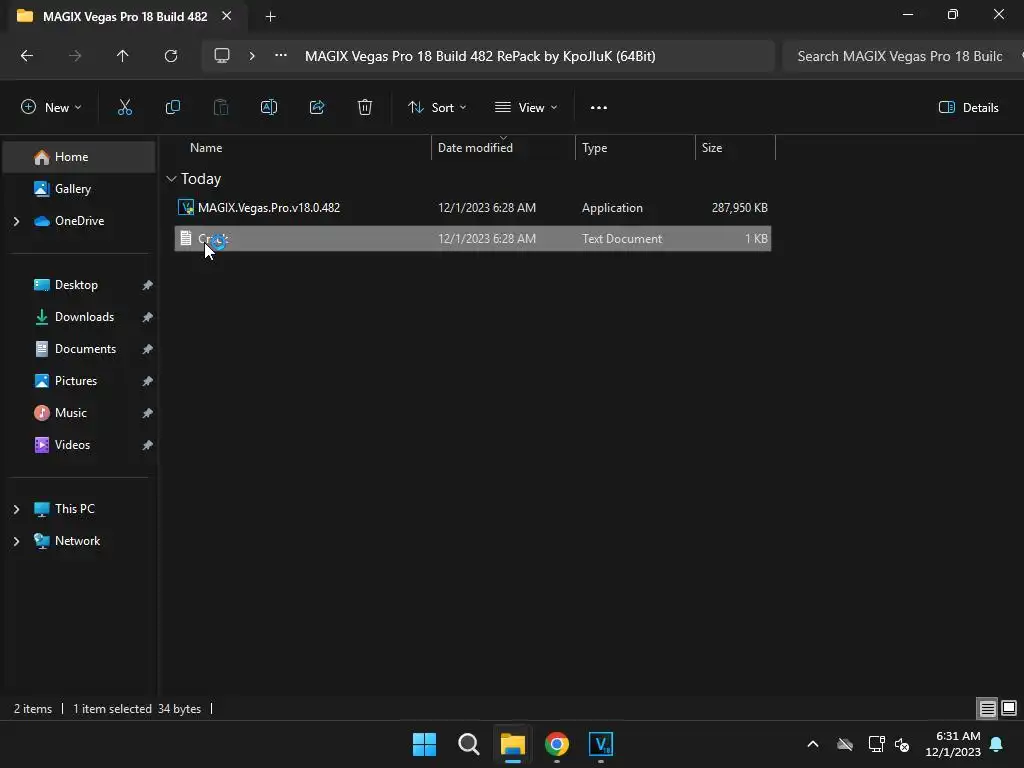Viewport: 1024px width, 768px height.
Task: Open the See more toolbar options
Action: tap(599, 108)
